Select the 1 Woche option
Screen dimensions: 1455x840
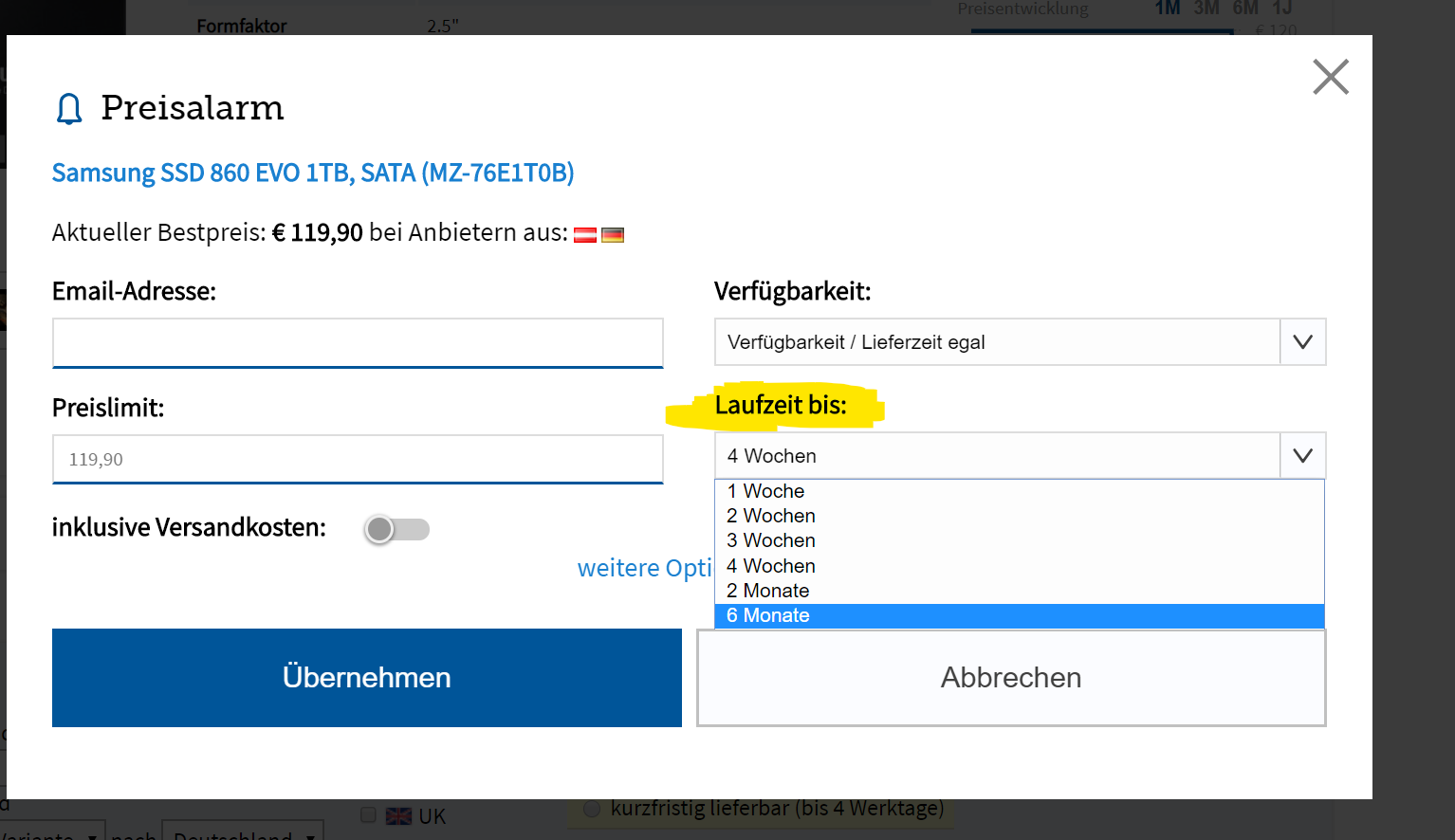click(x=1020, y=491)
